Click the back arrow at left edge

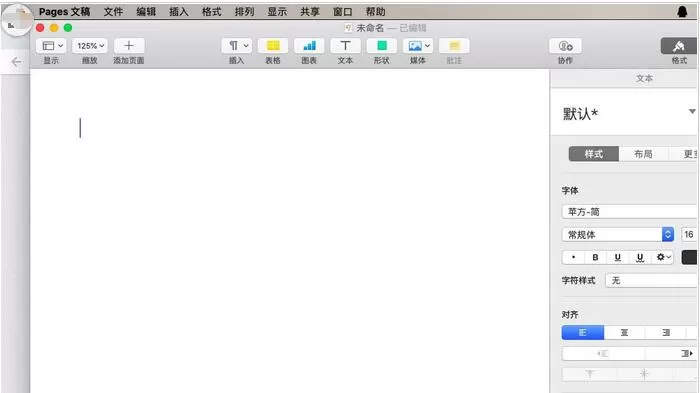coord(17,62)
